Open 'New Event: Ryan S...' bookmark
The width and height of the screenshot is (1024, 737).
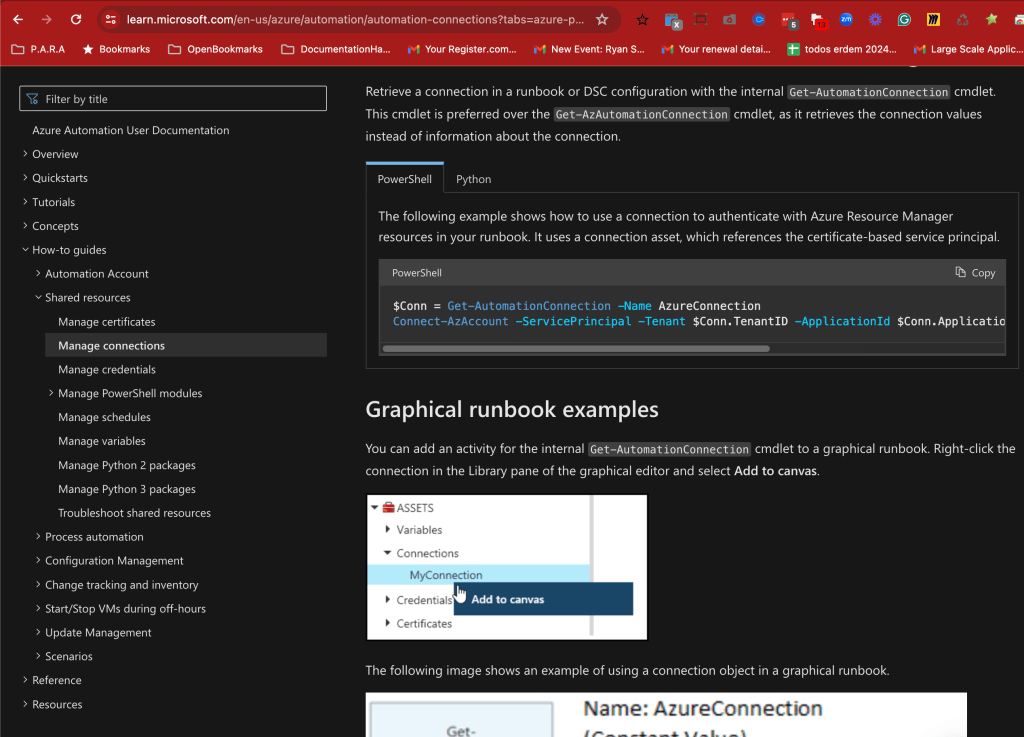(x=589, y=49)
